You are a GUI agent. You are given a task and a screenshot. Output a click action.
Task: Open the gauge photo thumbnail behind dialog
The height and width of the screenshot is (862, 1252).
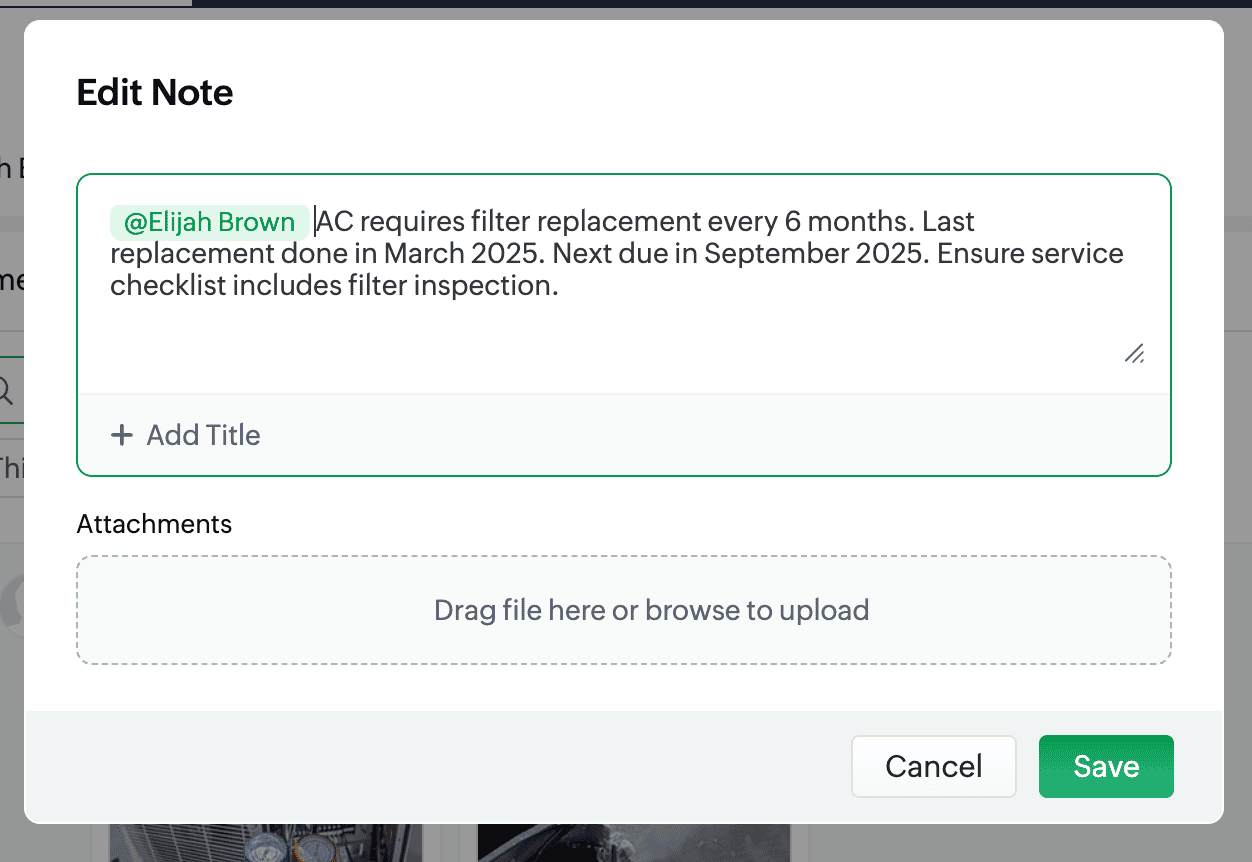tap(264, 842)
